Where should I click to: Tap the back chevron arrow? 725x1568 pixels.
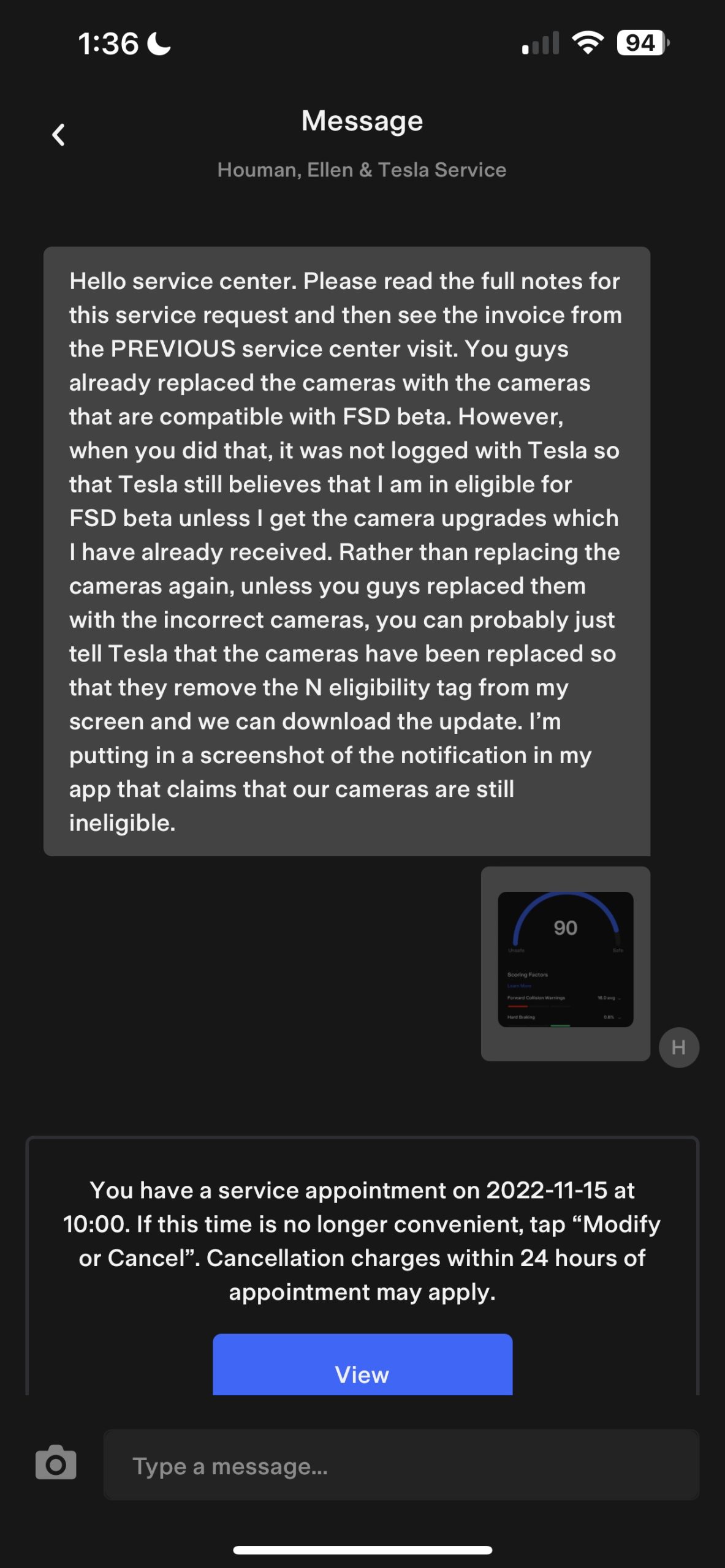click(58, 135)
